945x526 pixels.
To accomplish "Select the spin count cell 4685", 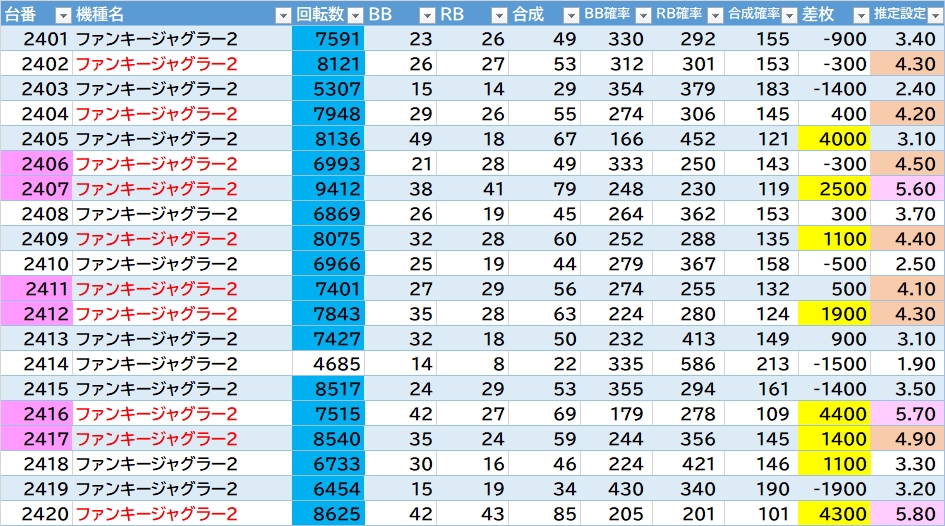I will [x=328, y=363].
